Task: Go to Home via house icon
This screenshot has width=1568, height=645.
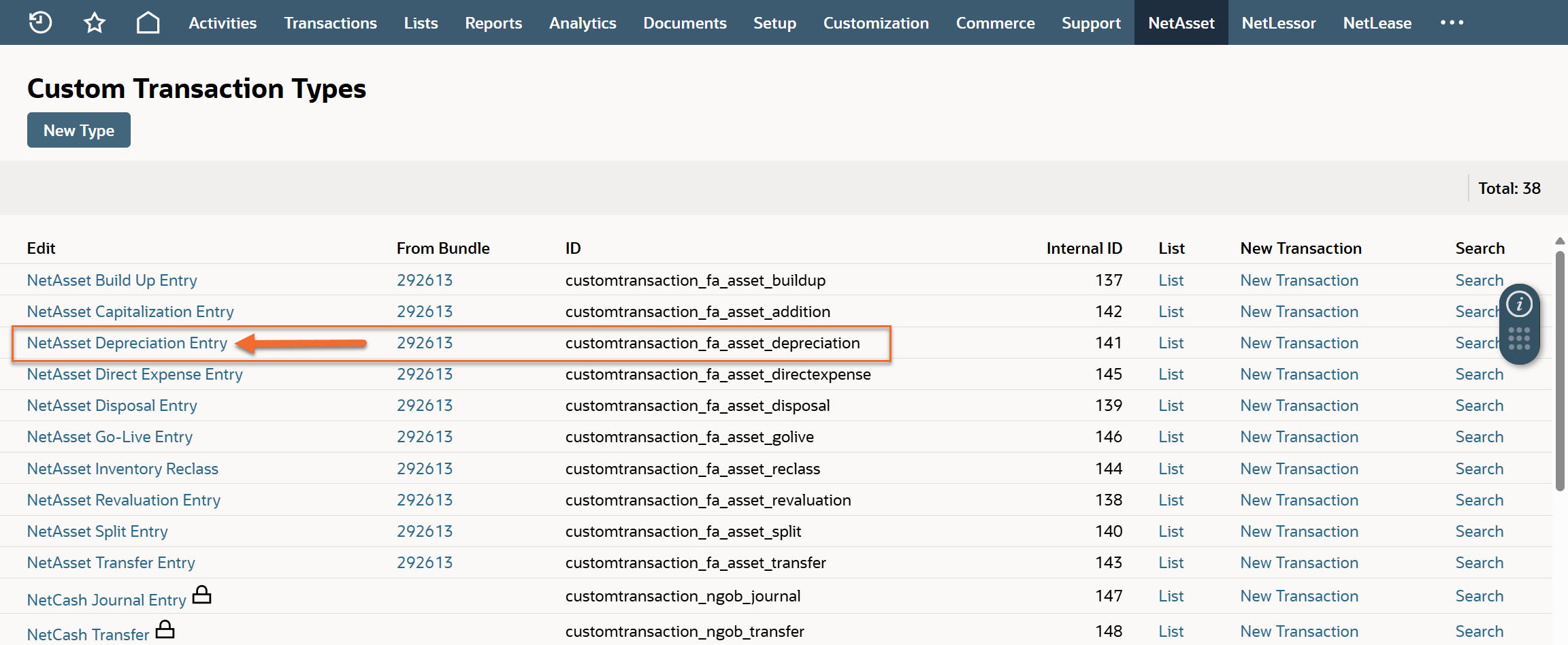Action: click(148, 22)
